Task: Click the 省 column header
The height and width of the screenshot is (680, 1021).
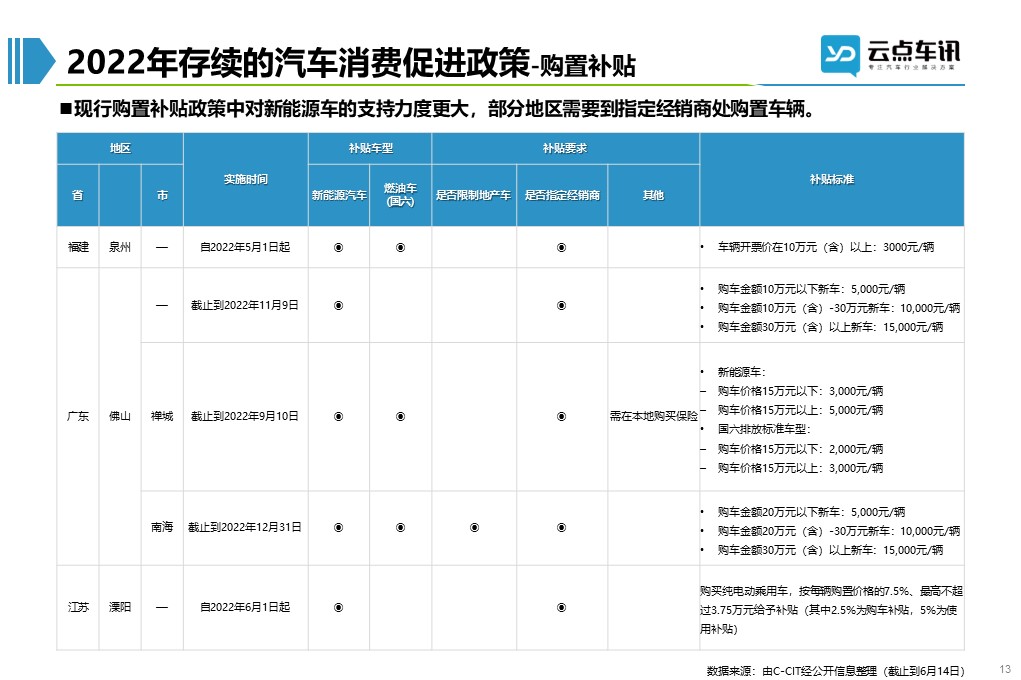Action: coord(77,195)
